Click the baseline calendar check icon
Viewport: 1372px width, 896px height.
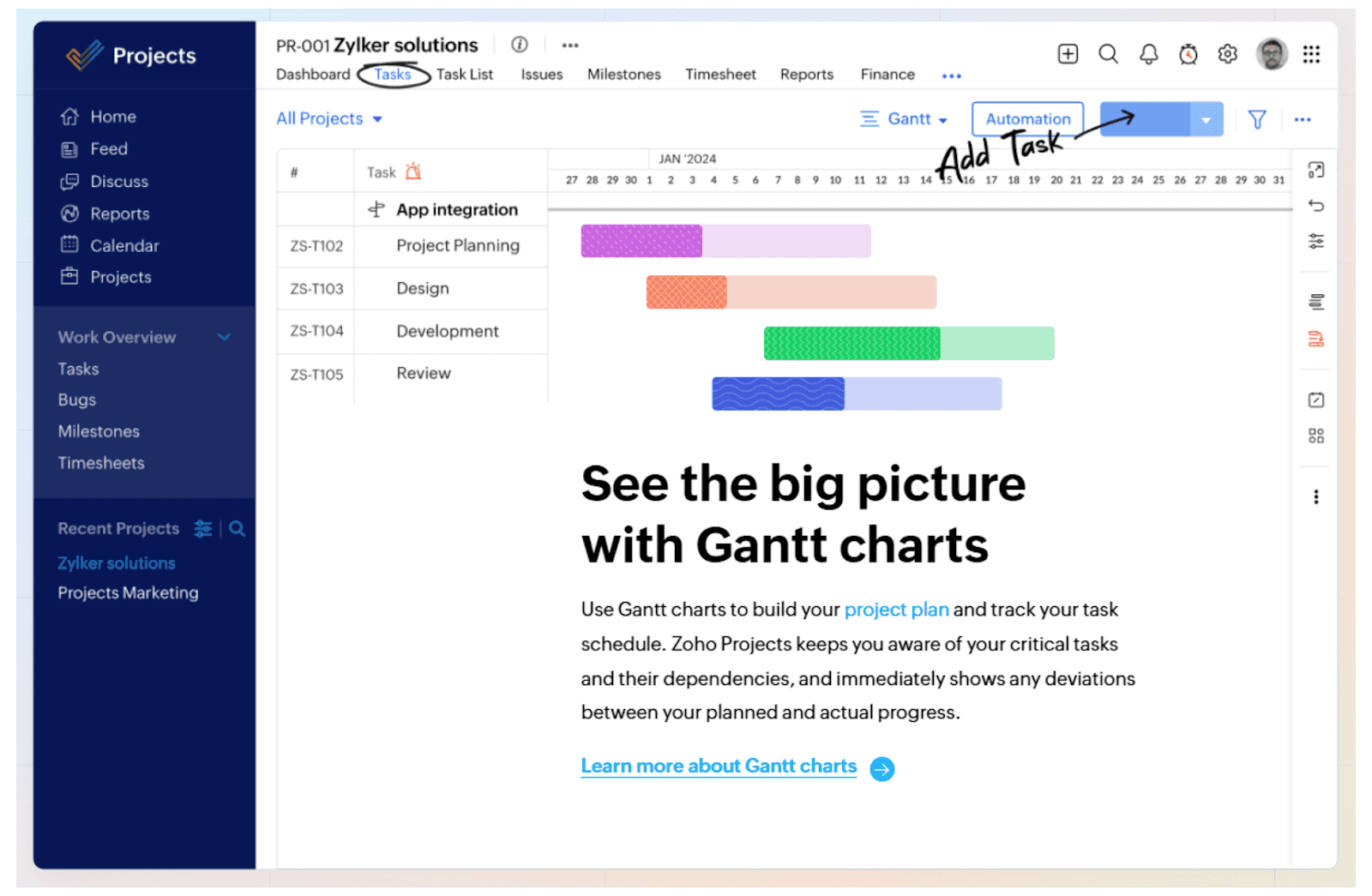(1316, 400)
